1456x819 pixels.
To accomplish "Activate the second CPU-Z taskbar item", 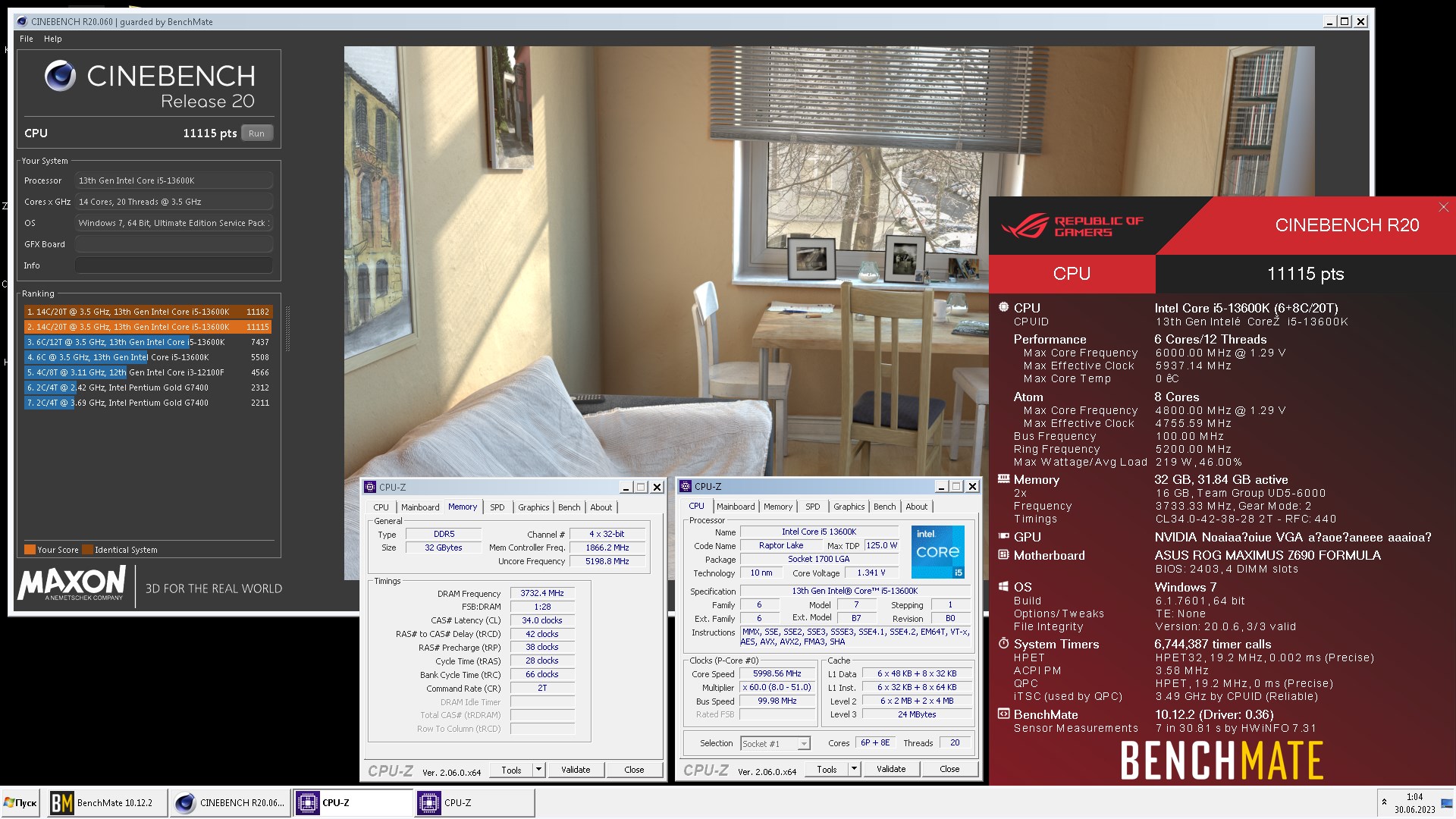I will coord(475,802).
